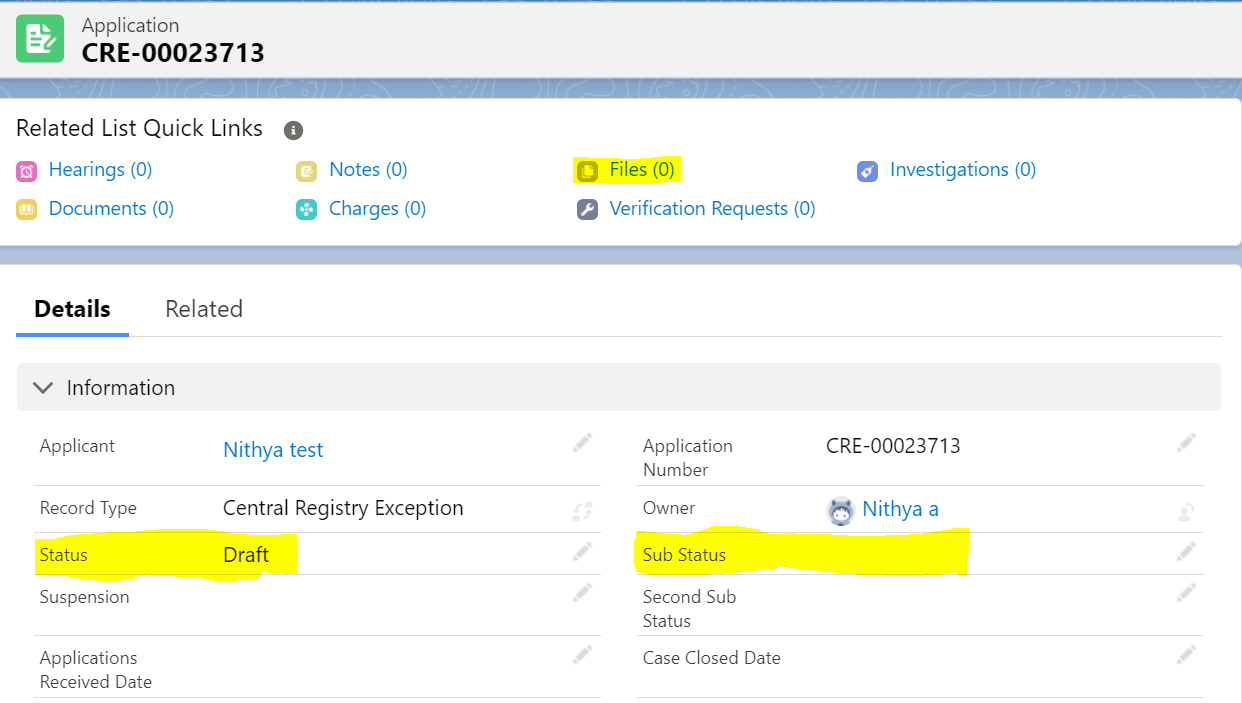The width and height of the screenshot is (1242, 703).
Task: Click the Charges related list icon
Action: point(306,209)
